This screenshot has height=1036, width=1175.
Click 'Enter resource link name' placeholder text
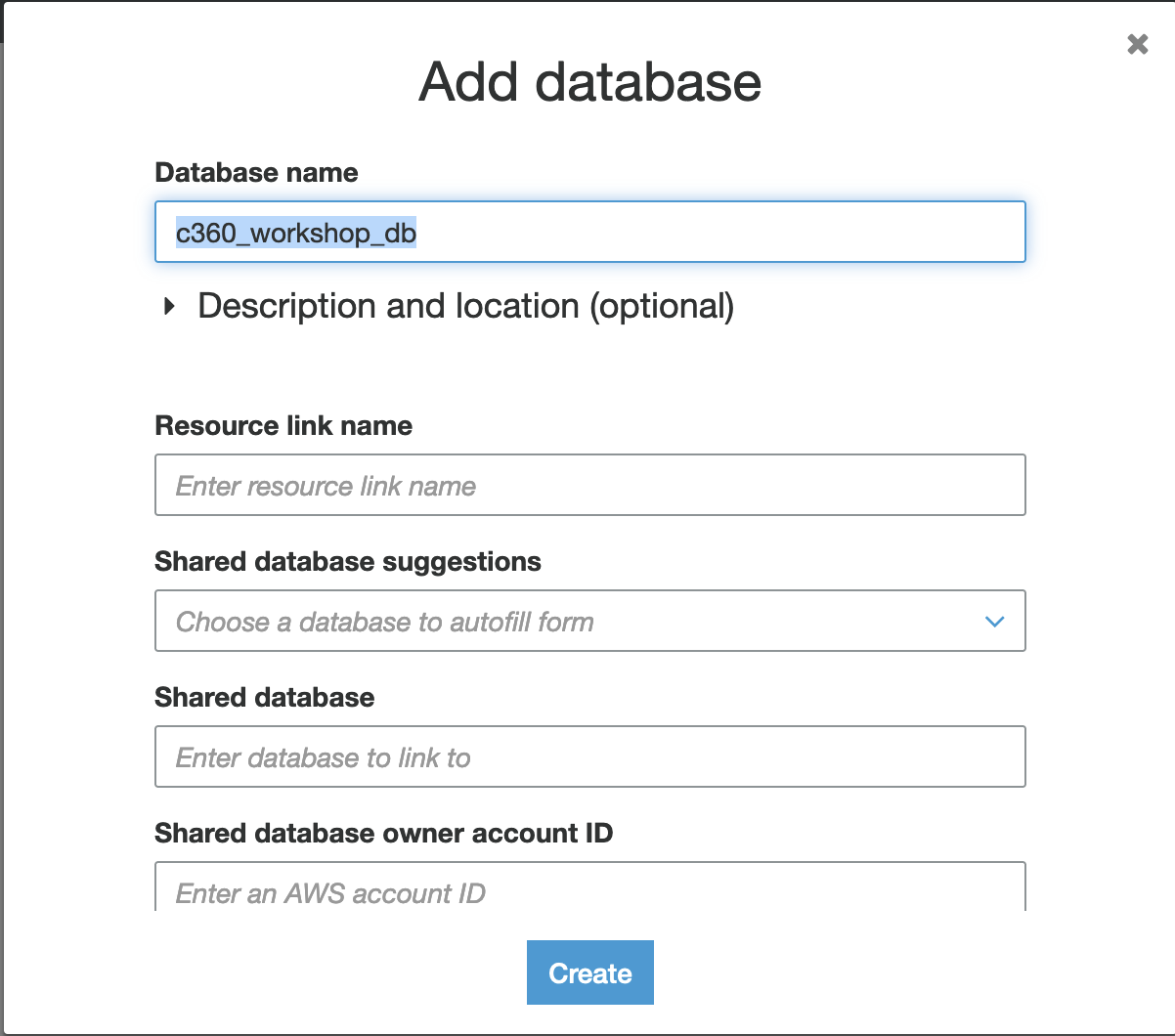[x=326, y=486]
